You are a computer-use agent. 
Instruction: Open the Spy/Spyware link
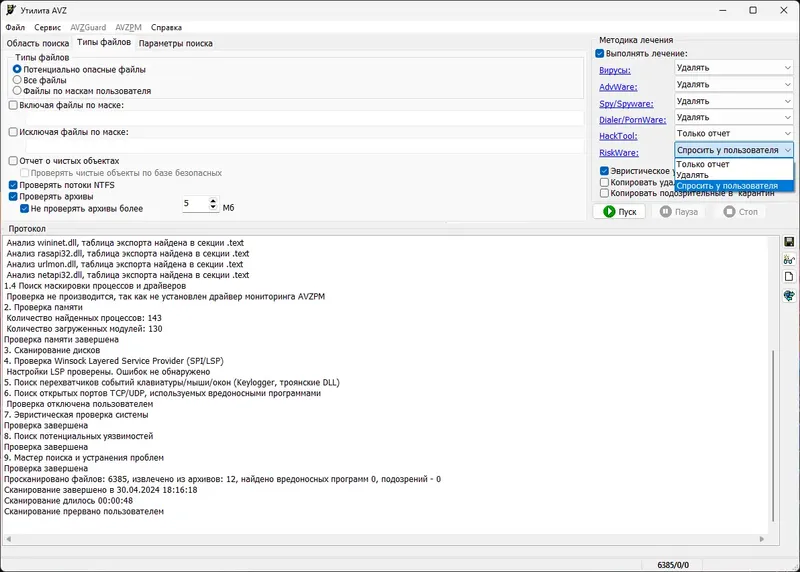coord(626,104)
